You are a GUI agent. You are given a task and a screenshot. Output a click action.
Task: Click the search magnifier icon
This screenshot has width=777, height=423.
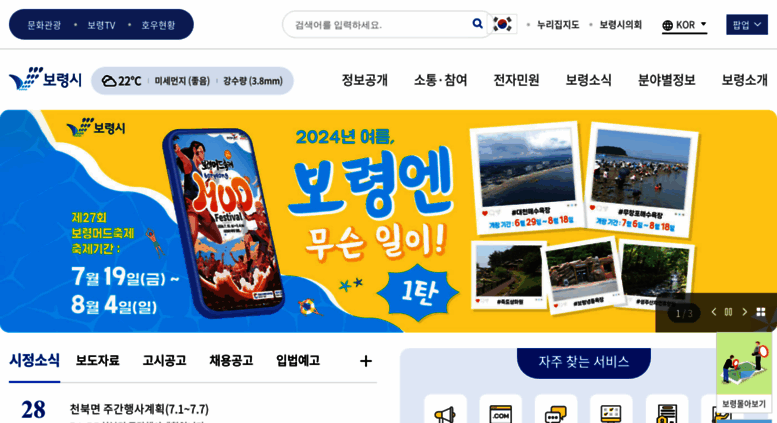(477, 23)
